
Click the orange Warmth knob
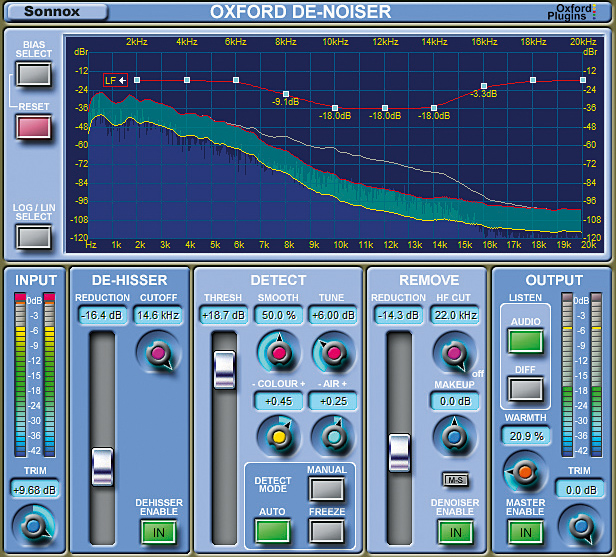click(x=525, y=472)
